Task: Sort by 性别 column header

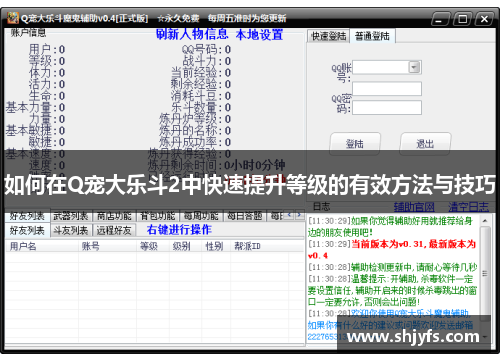Action: 216,246
